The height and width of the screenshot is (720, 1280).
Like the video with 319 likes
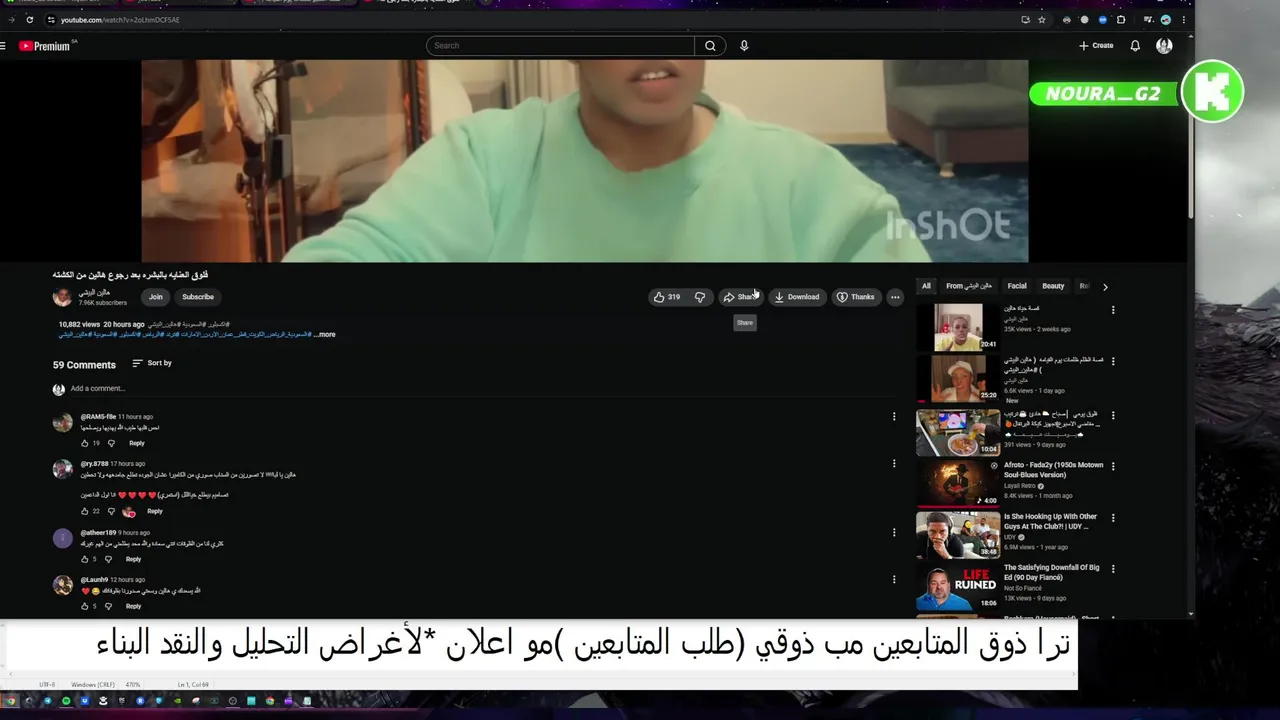[667, 297]
